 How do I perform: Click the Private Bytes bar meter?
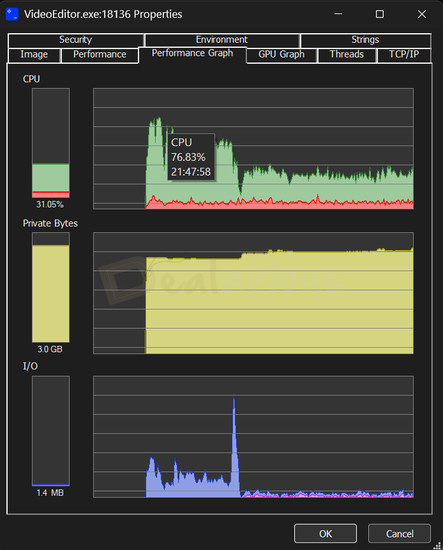coord(51,287)
